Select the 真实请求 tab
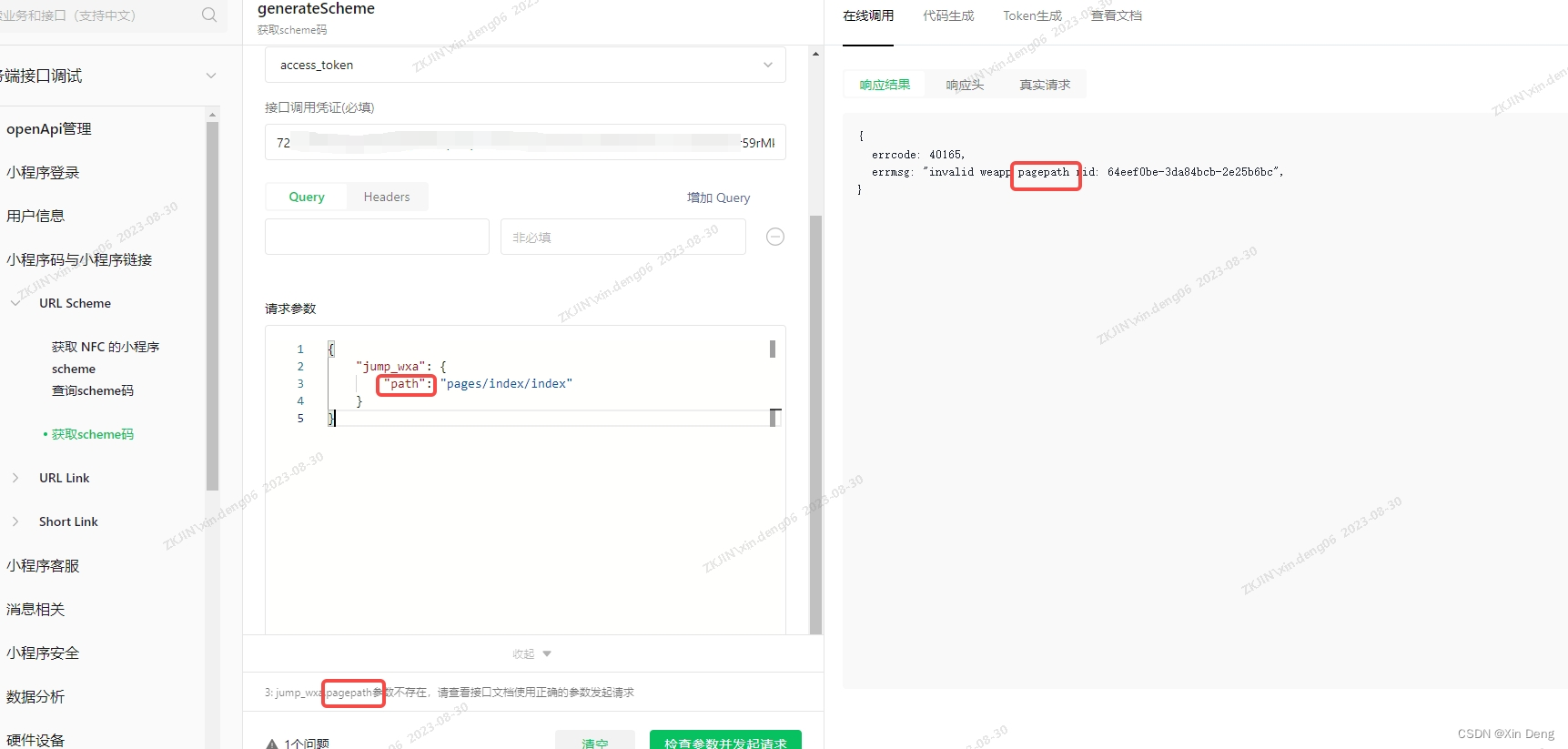Screen dimensions: 1568x749 tap(1045, 85)
